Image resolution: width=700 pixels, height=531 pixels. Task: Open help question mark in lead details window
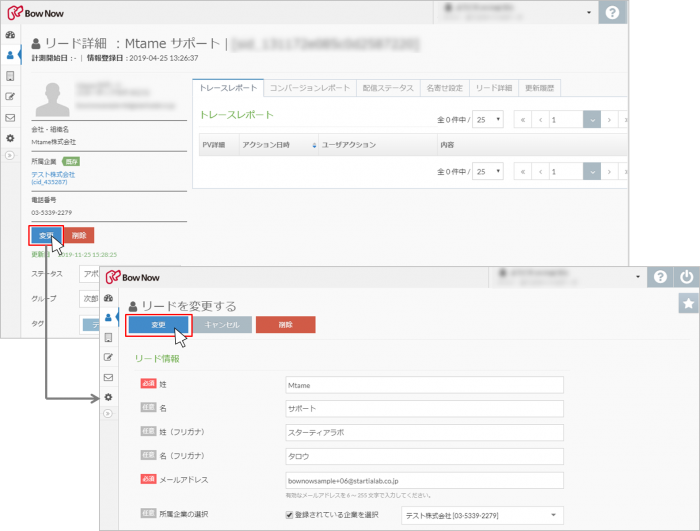pyautogui.click(x=612, y=12)
